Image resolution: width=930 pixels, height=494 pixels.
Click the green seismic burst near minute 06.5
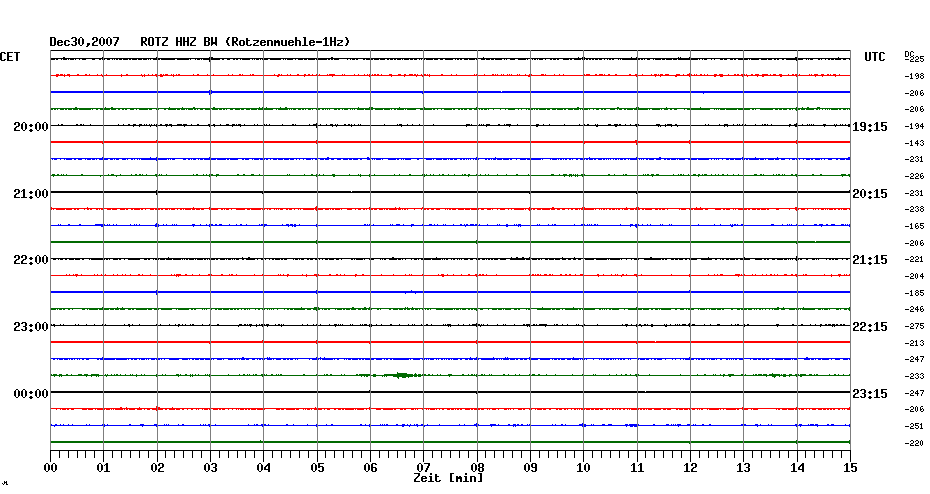coord(402,375)
